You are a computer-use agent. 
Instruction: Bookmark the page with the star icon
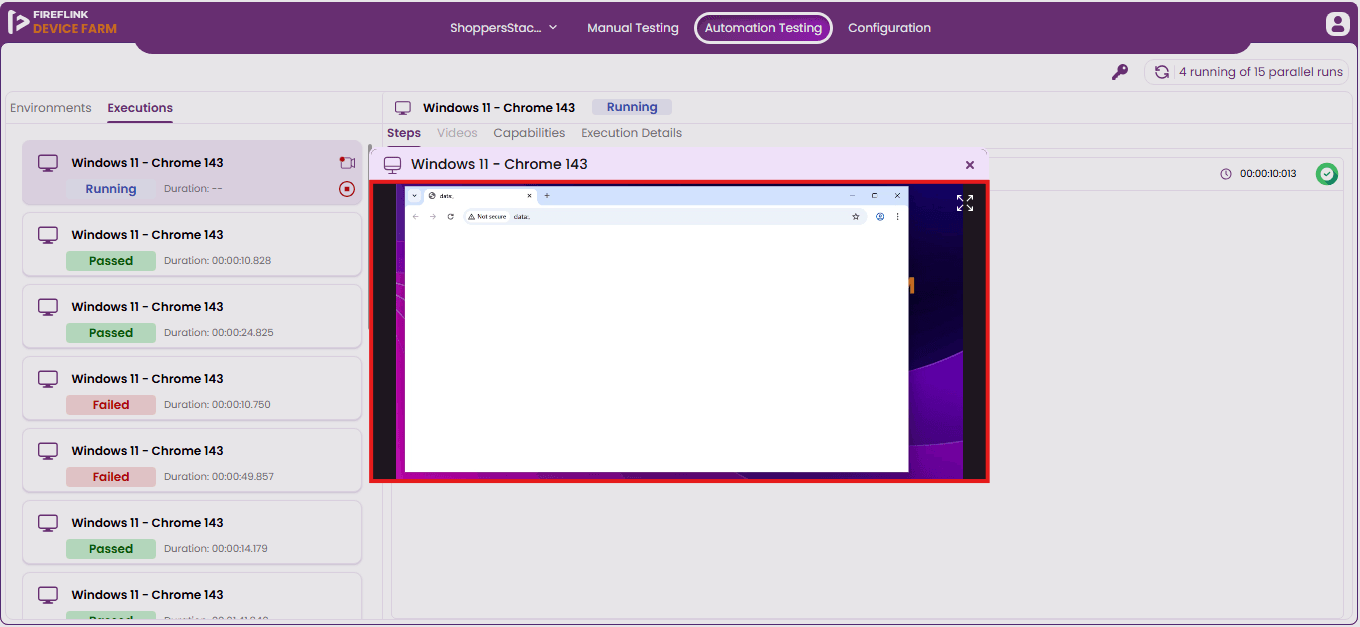coord(856,216)
